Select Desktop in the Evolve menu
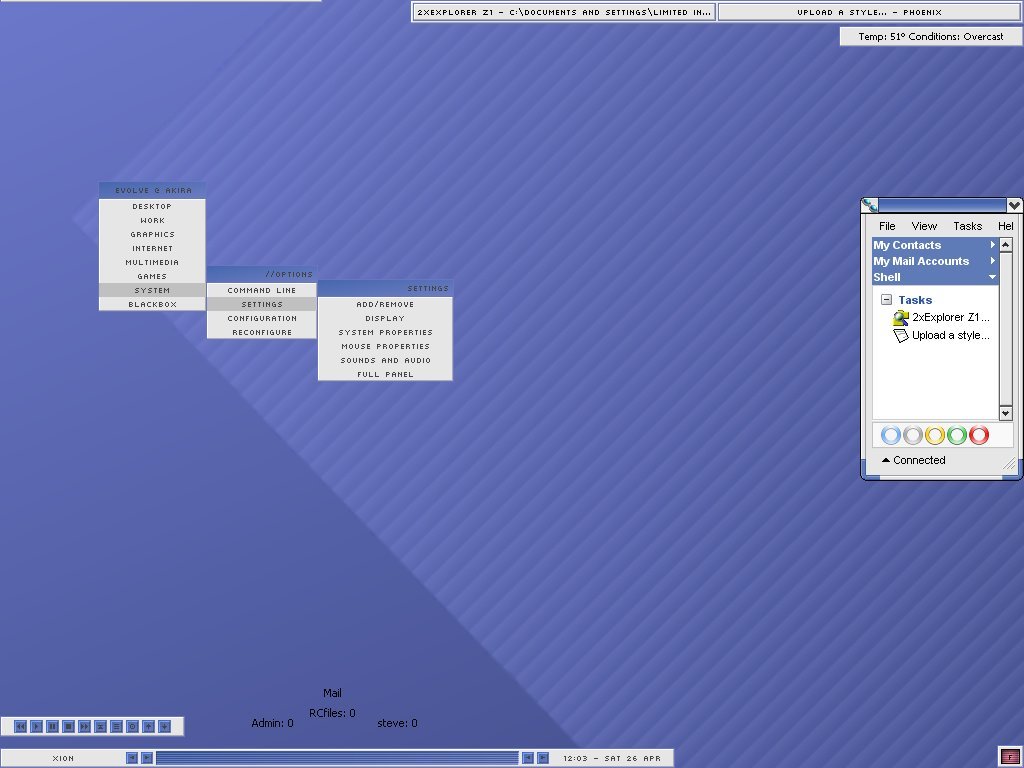This screenshot has width=1024, height=768. [152, 206]
